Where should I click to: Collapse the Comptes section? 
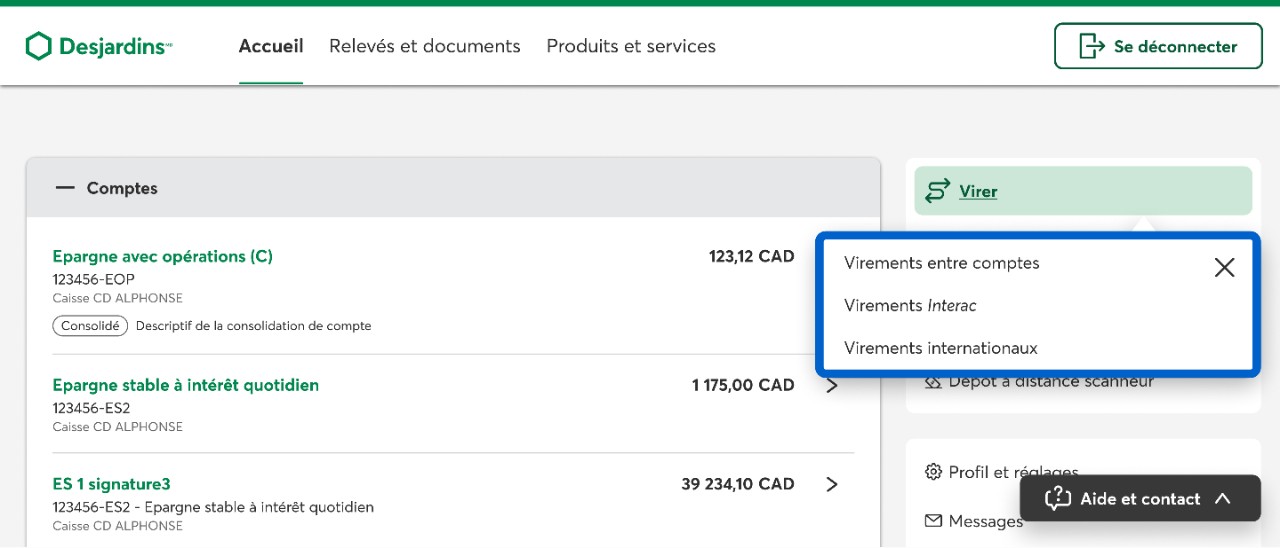coord(66,188)
